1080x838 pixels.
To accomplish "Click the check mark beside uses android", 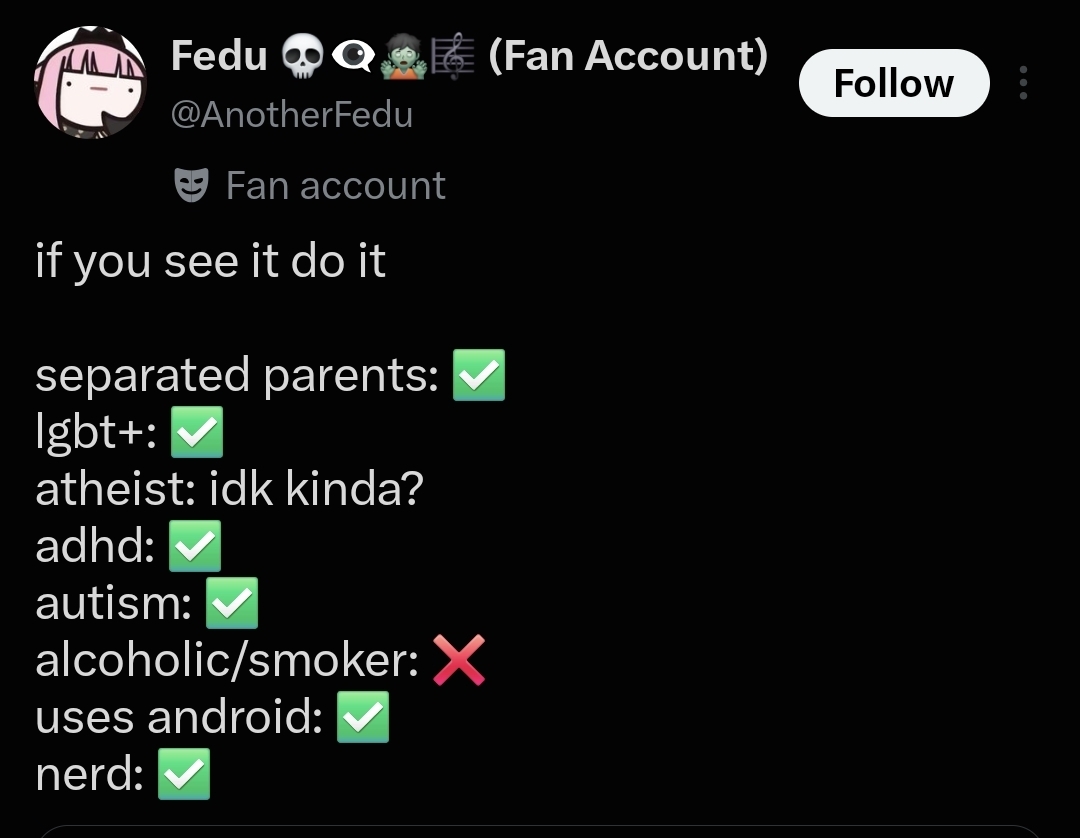I will [363, 717].
